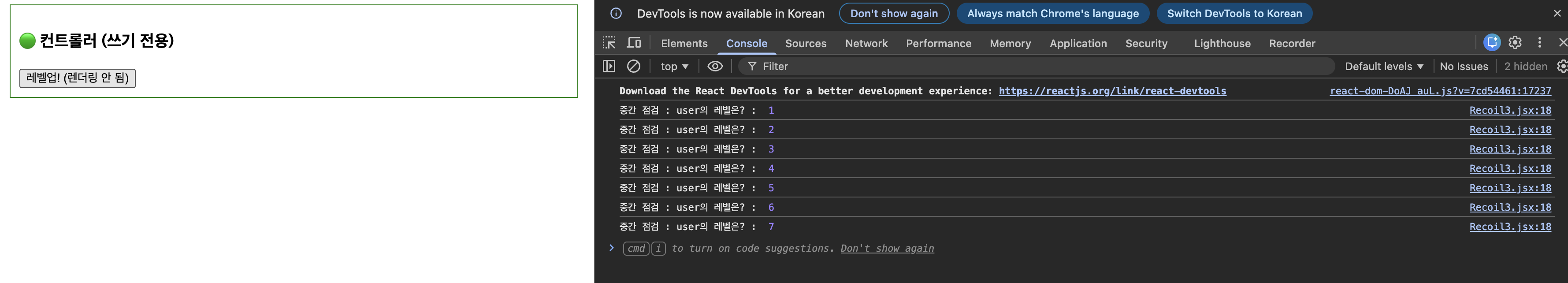Select Always match Chrome's language
The width and height of the screenshot is (1568, 283).
pyautogui.click(x=1052, y=13)
